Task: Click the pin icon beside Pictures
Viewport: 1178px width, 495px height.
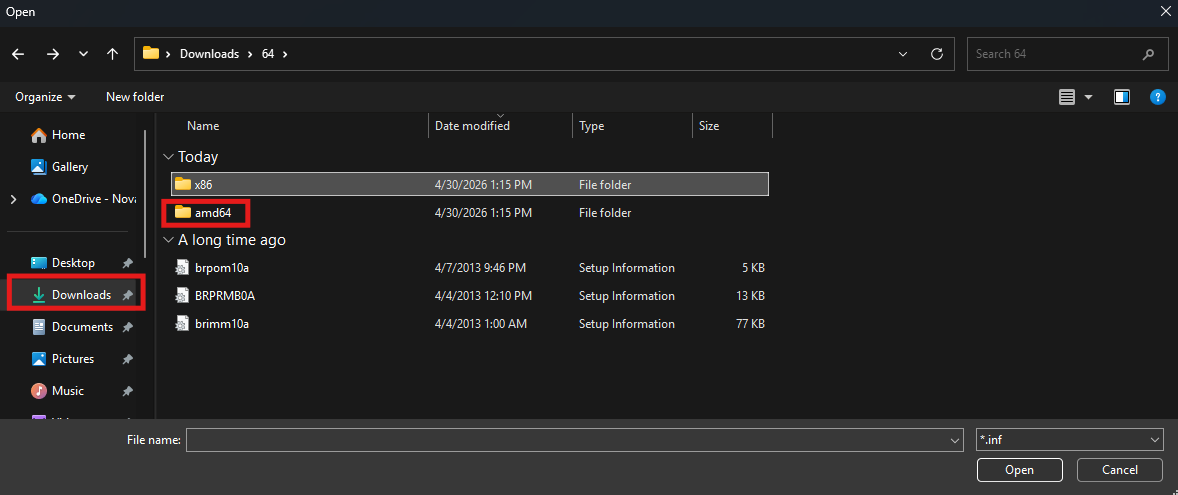Action: click(128, 359)
